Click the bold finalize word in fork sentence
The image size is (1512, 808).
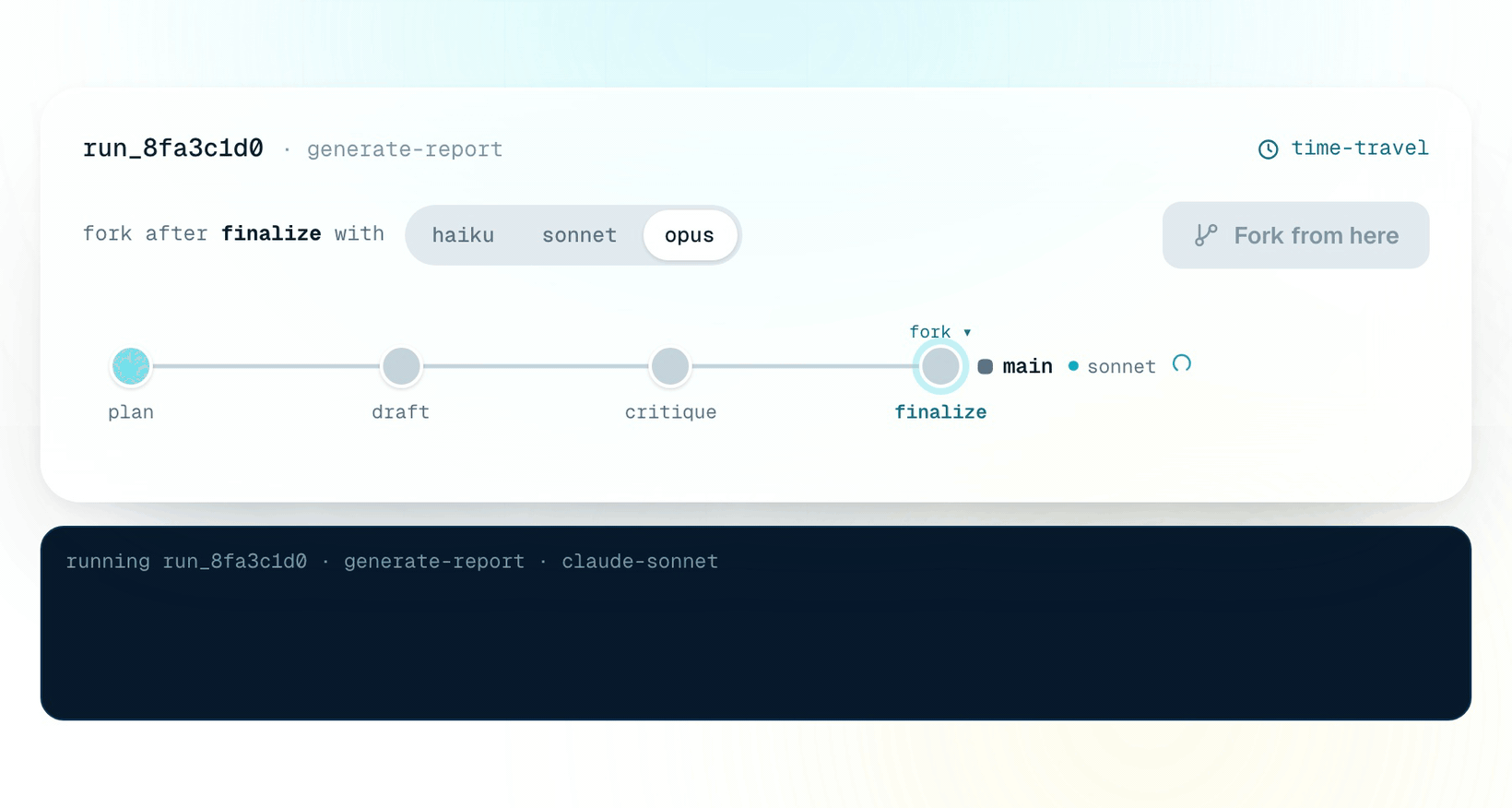[271, 234]
